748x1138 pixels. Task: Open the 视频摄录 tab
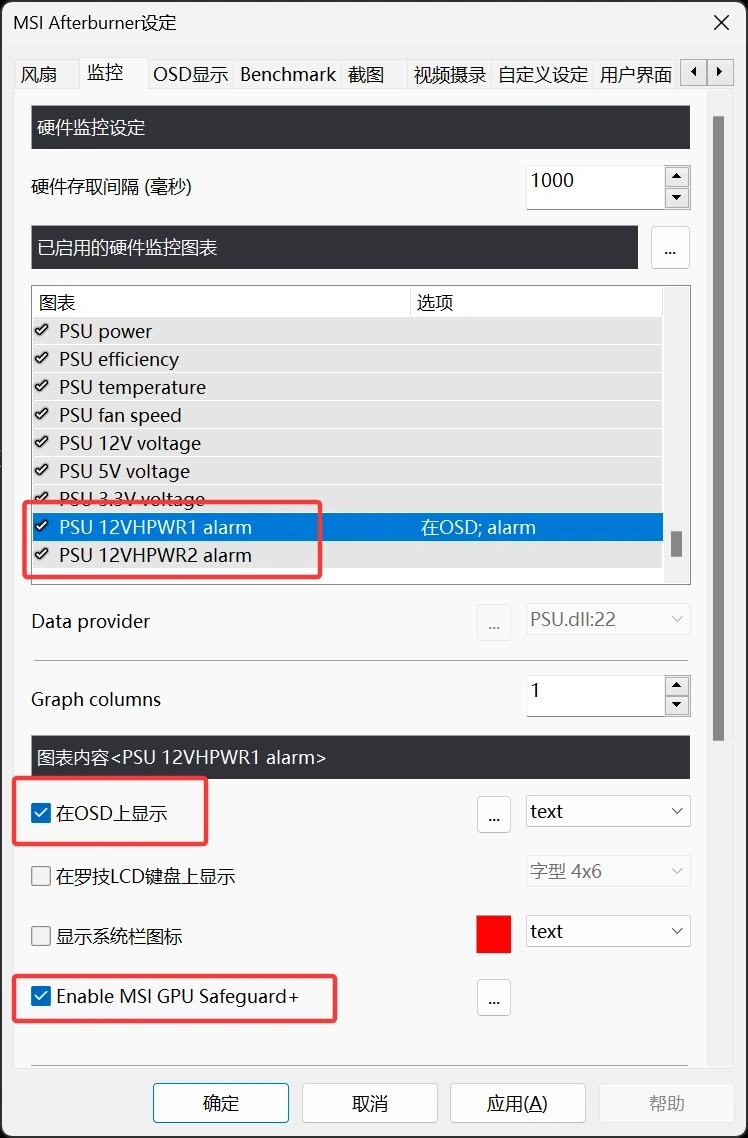click(449, 74)
